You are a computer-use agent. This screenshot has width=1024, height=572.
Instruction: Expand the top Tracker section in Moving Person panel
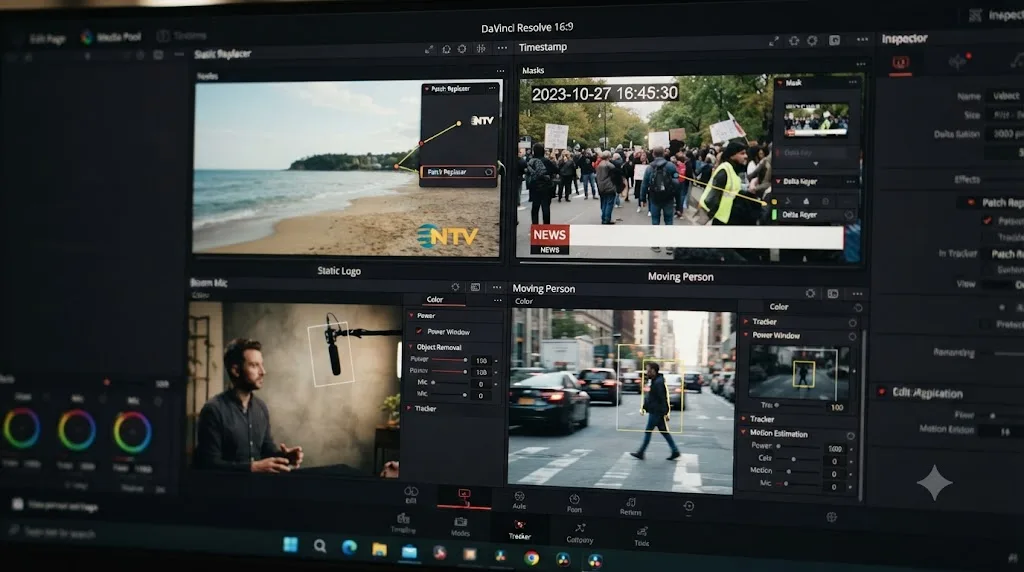[x=746, y=321]
